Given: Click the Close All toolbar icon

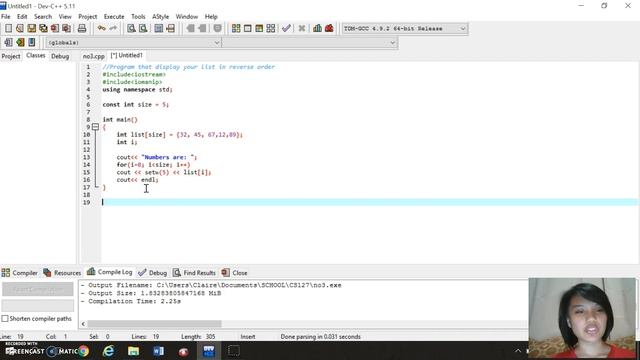Looking at the screenshot, I should (66, 28).
